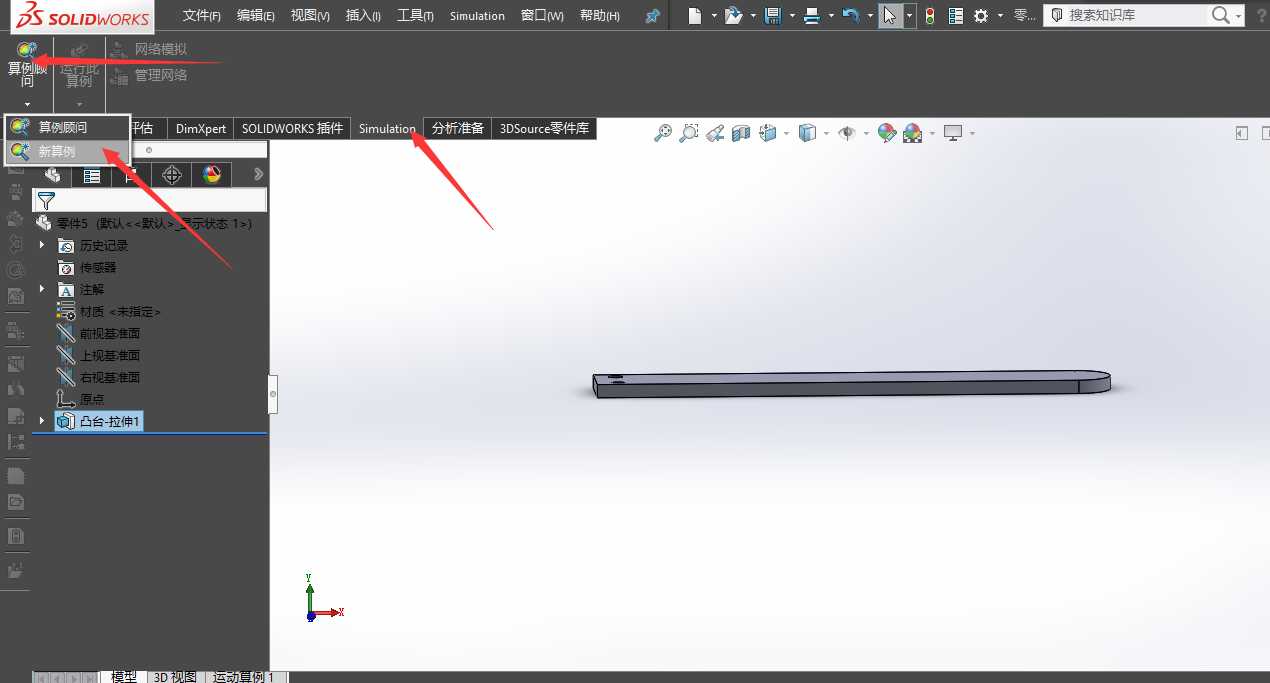Open the 视图(V) menu

pyautogui.click(x=310, y=16)
